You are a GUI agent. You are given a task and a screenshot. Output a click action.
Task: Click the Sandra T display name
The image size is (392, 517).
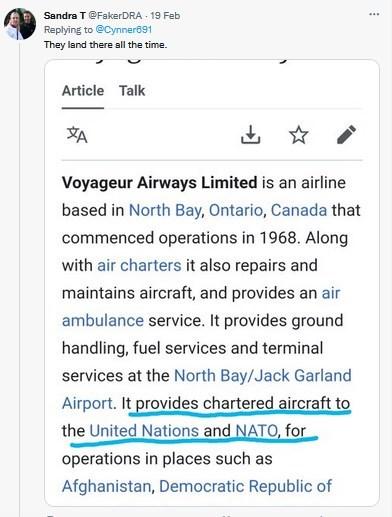click(x=65, y=15)
